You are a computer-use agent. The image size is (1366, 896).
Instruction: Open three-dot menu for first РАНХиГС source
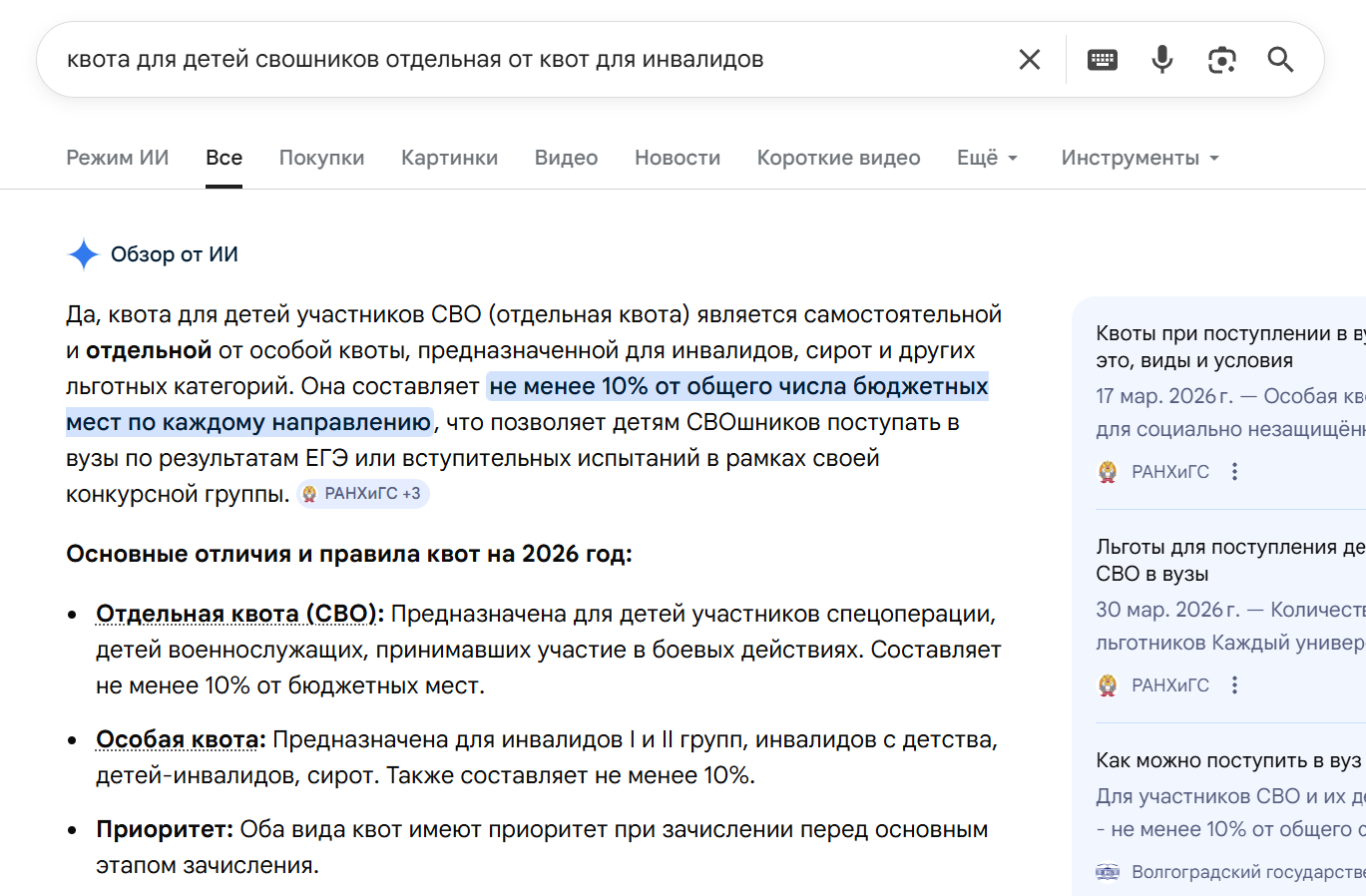click(1235, 472)
